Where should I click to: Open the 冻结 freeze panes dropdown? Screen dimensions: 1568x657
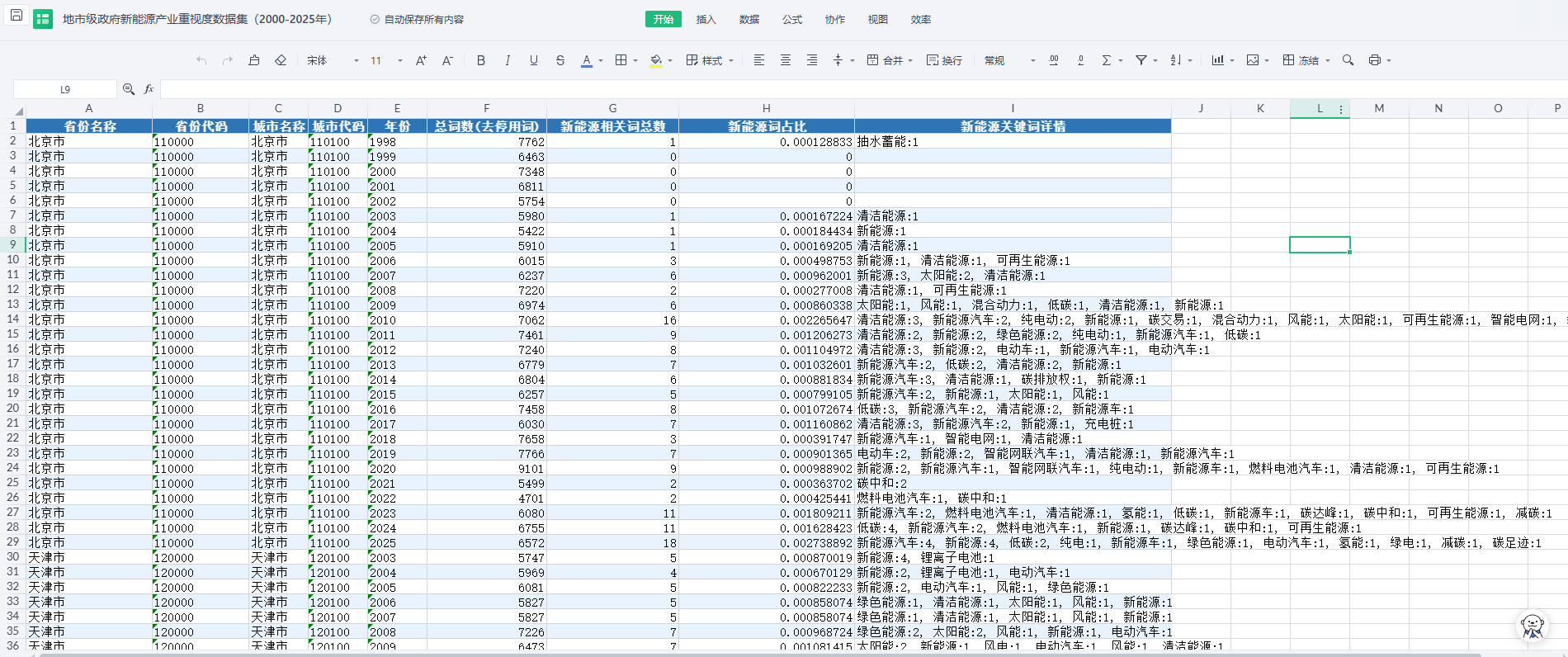[x=1306, y=60]
